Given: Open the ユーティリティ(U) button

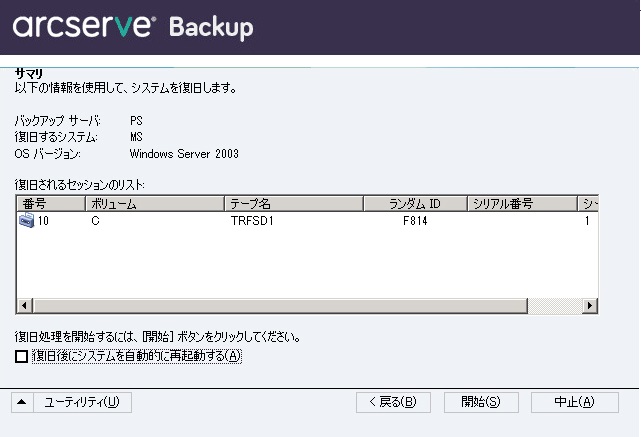Looking at the screenshot, I should [82, 402].
